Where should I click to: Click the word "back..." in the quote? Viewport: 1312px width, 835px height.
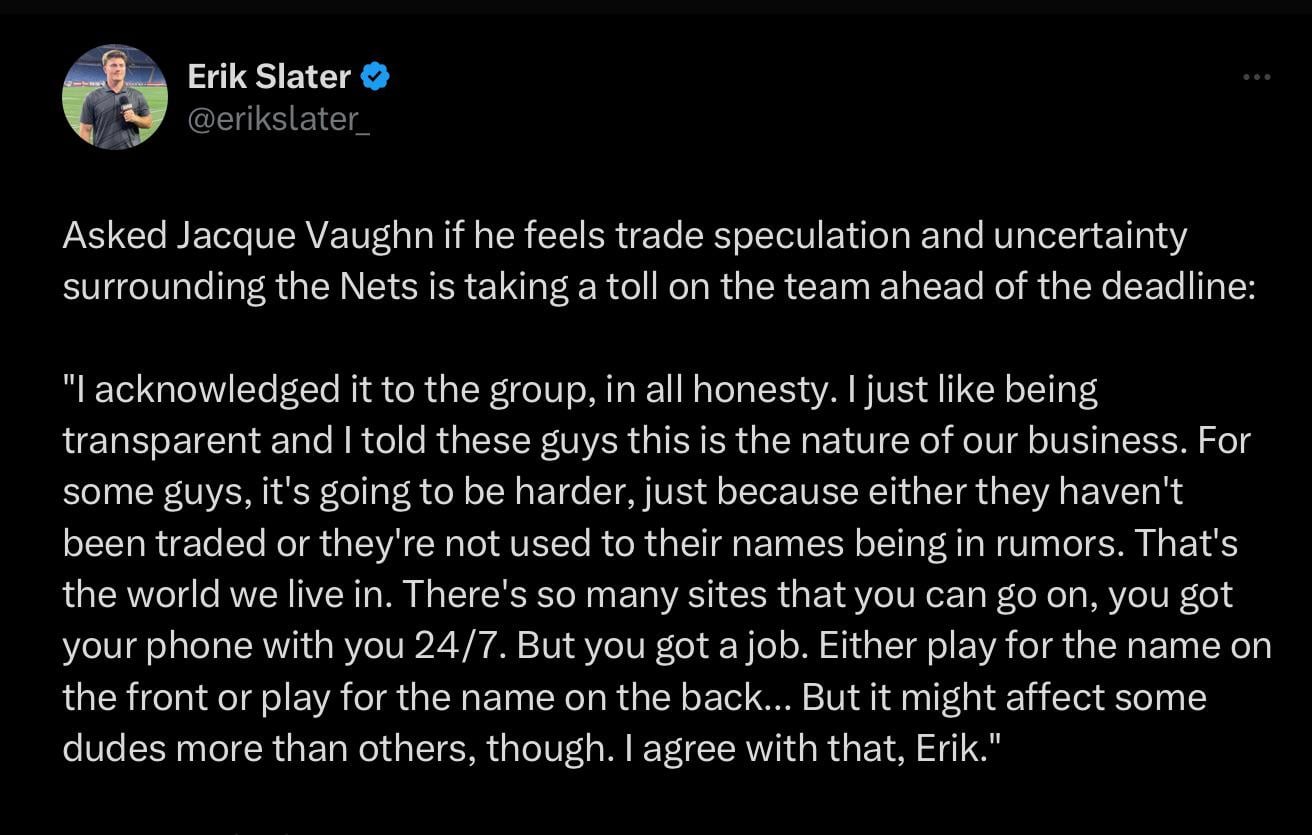click(741, 698)
